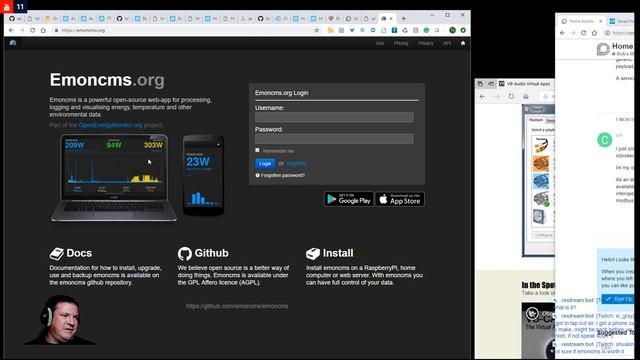Click the set-tabs-aside icon in Edge window
Screen dimensions: 640x360
491,84
